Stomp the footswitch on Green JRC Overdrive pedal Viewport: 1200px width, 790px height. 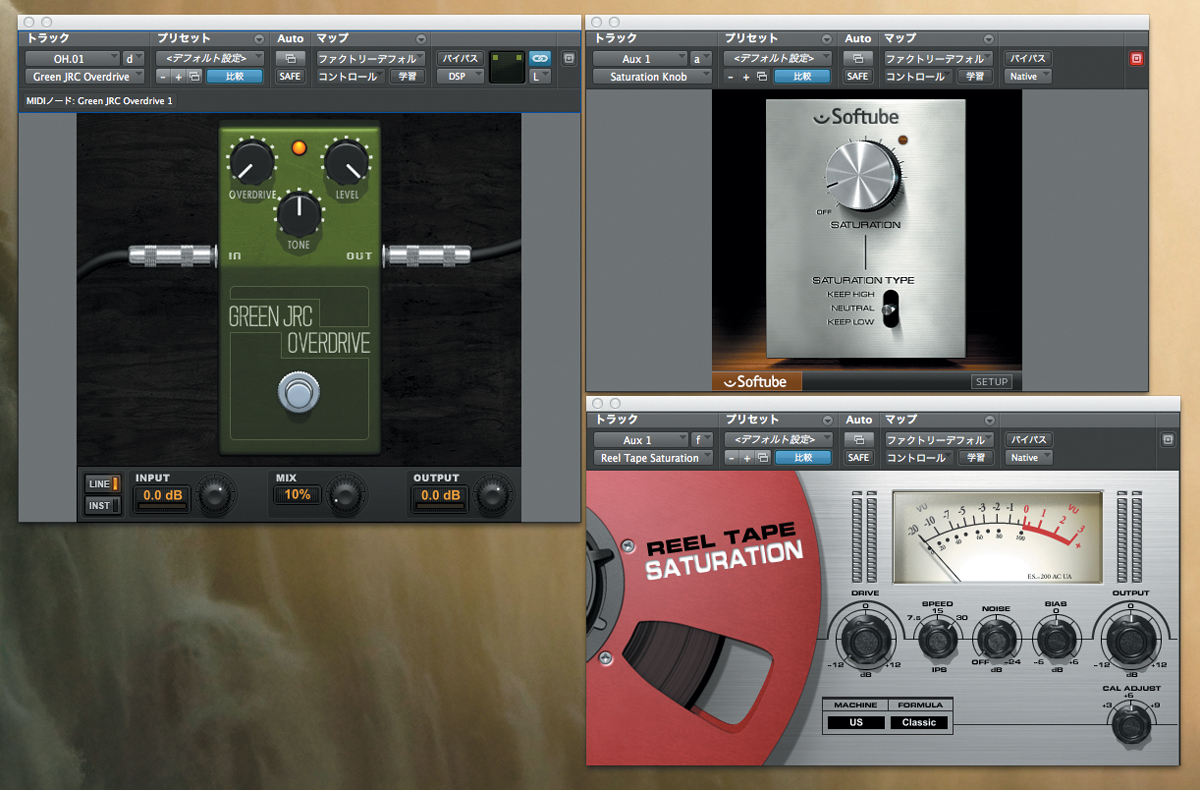click(296, 392)
